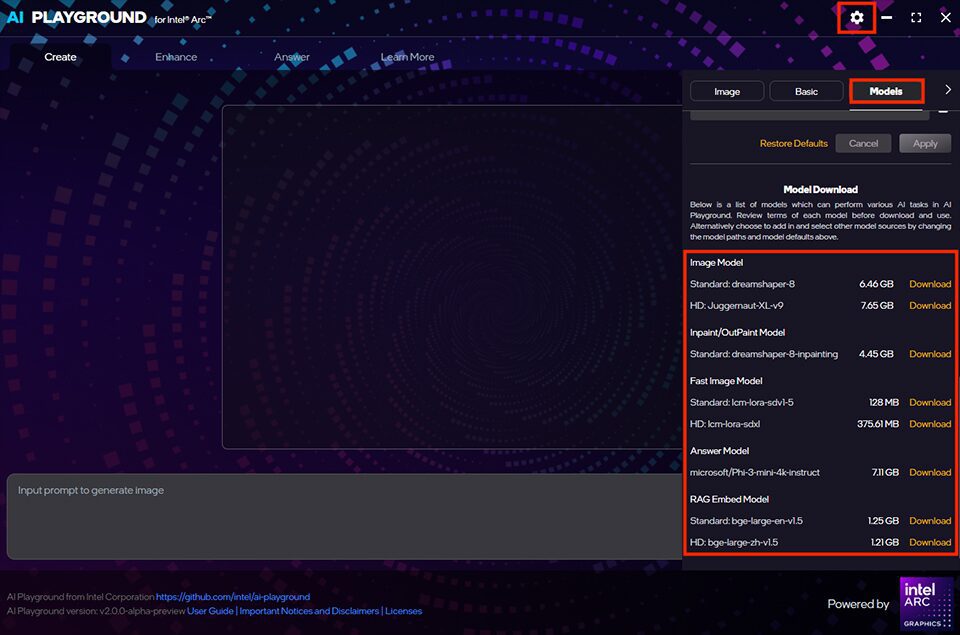
Task: Click the AI Playground logo
Action: coord(75,17)
